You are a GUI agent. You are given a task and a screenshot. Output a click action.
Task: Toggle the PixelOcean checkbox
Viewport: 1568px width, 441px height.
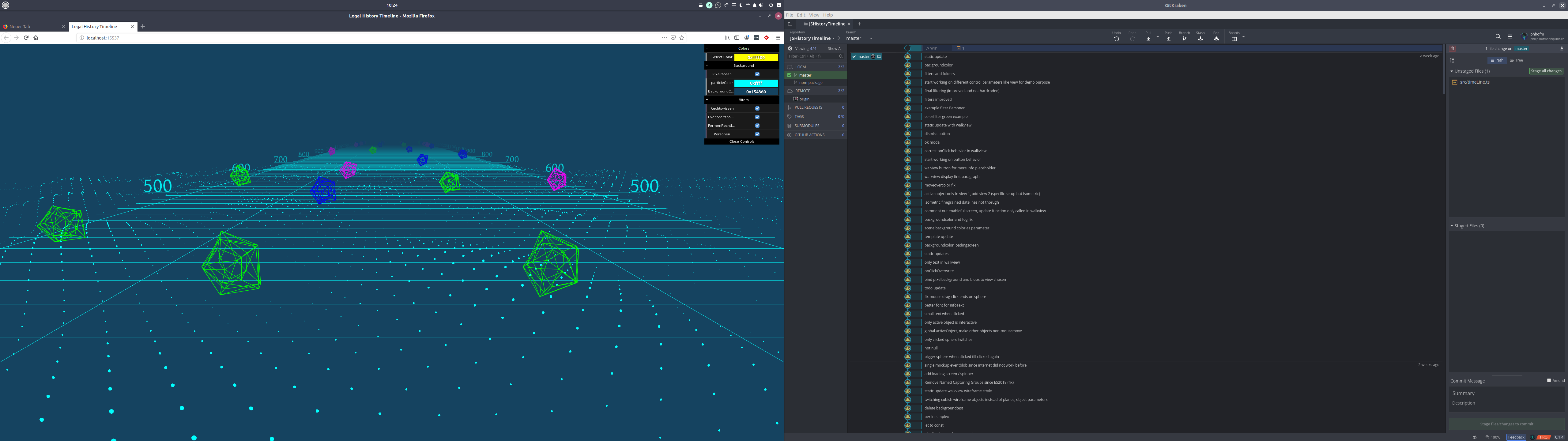pos(757,74)
